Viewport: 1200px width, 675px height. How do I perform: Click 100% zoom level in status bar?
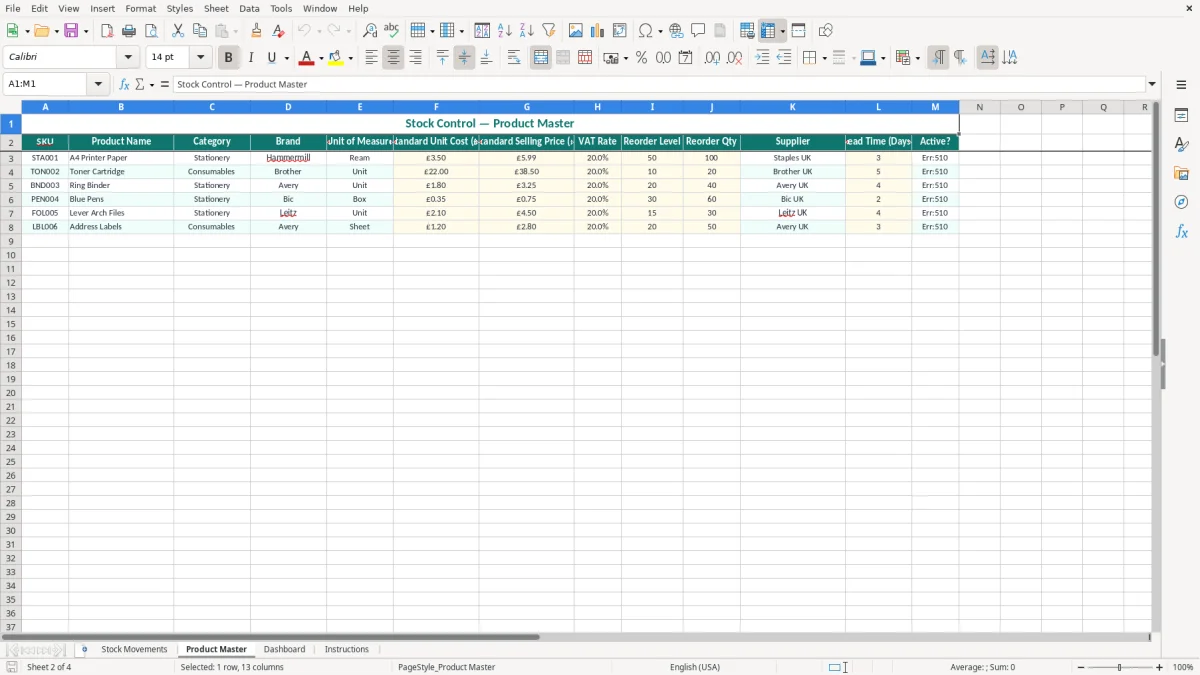click(x=1183, y=667)
